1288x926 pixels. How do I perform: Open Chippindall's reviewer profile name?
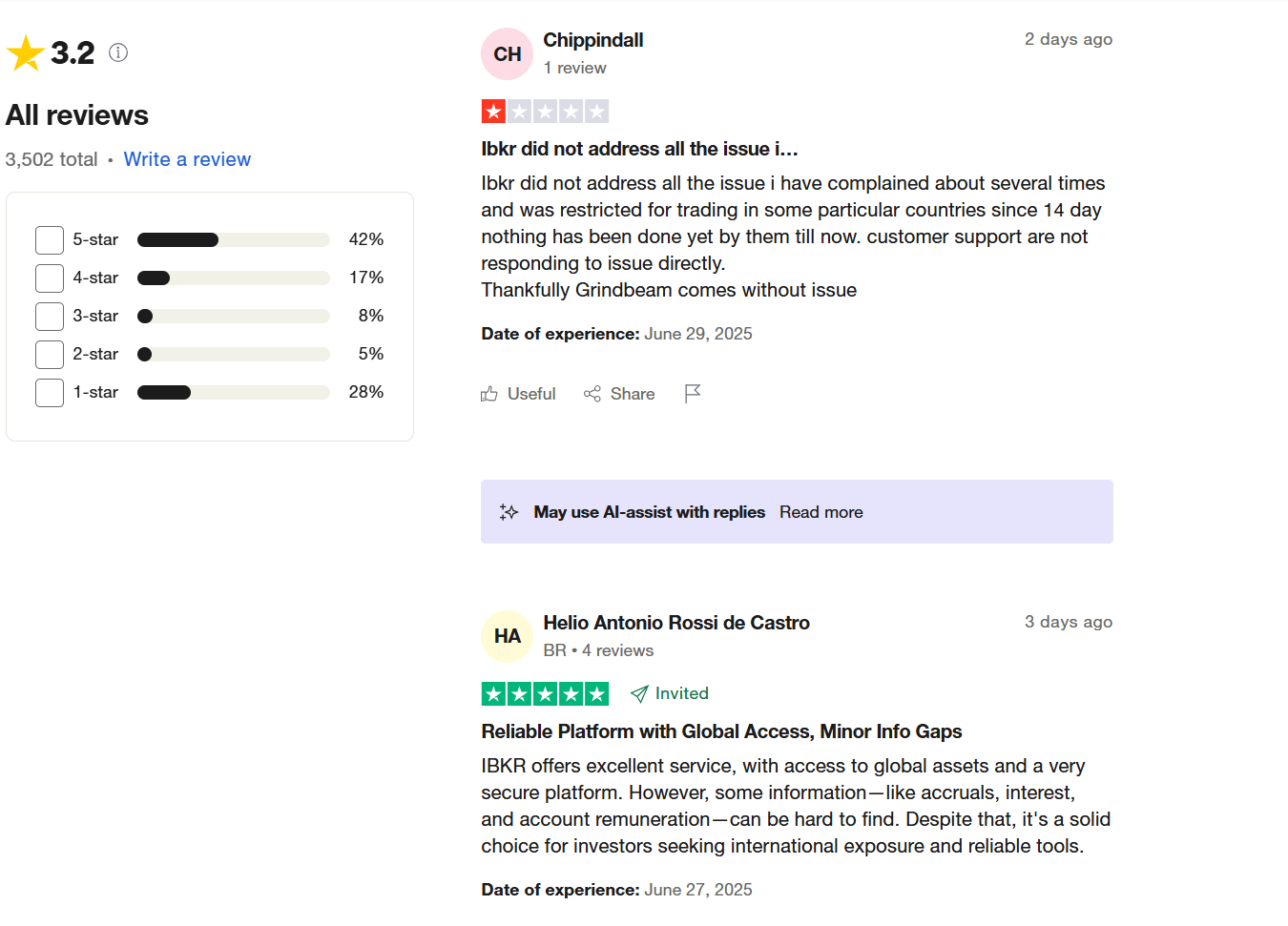click(x=592, y=40)
